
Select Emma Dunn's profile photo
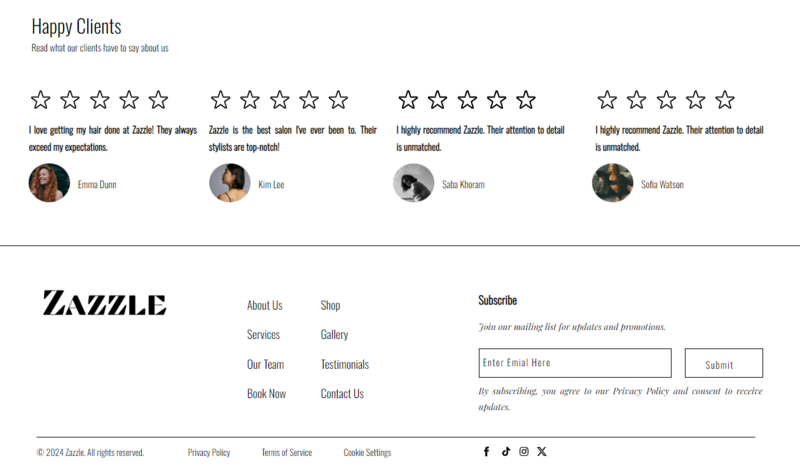point(49,183)
